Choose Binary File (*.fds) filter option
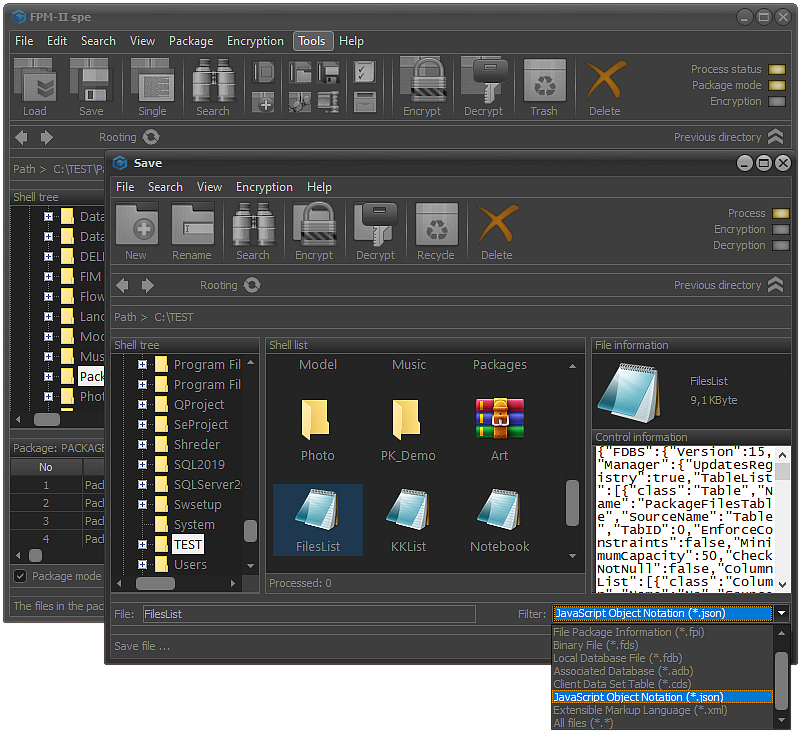 click(x=663, y=645)
